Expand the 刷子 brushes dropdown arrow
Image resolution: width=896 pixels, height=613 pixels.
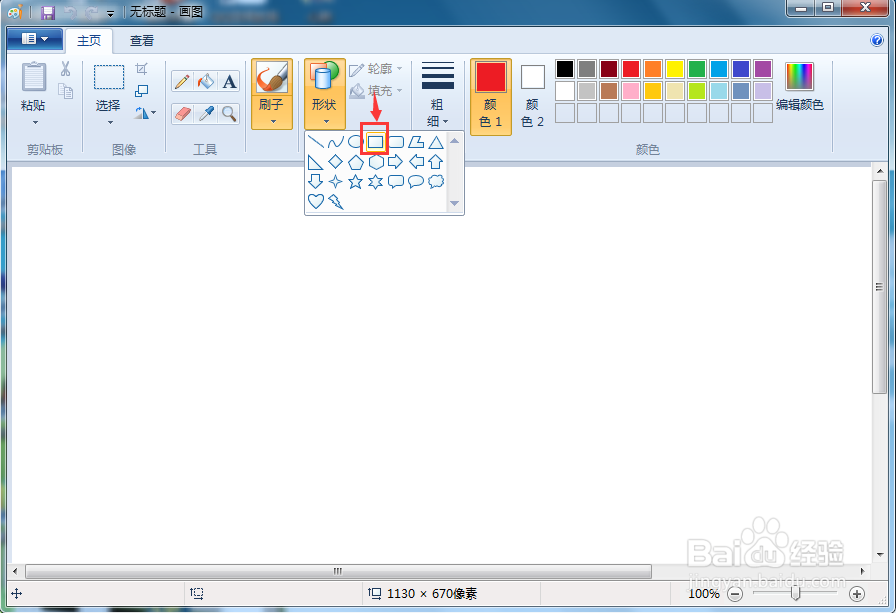coord(273,121)
